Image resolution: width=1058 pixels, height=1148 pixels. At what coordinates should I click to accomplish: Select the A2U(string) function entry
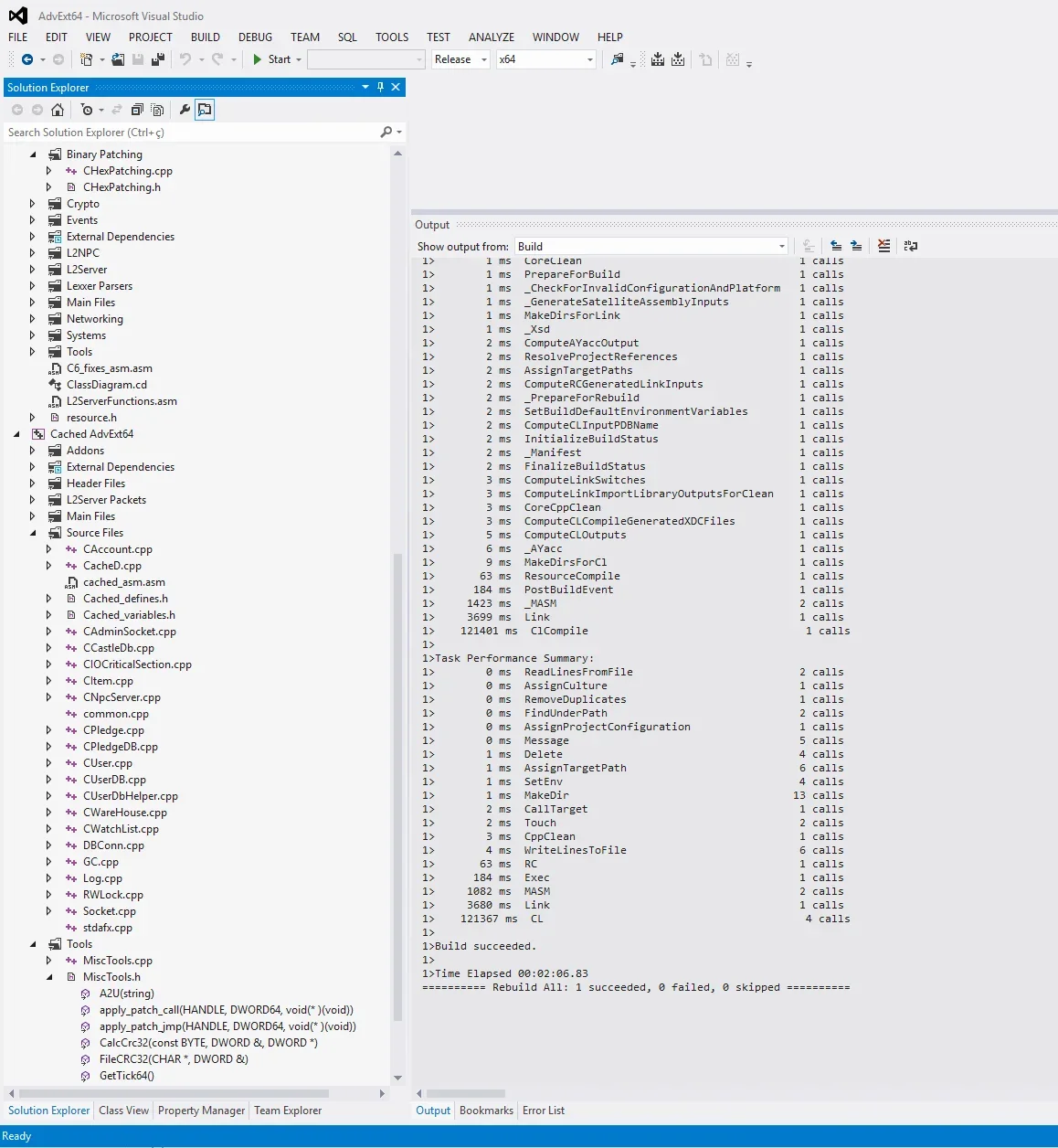127,994
